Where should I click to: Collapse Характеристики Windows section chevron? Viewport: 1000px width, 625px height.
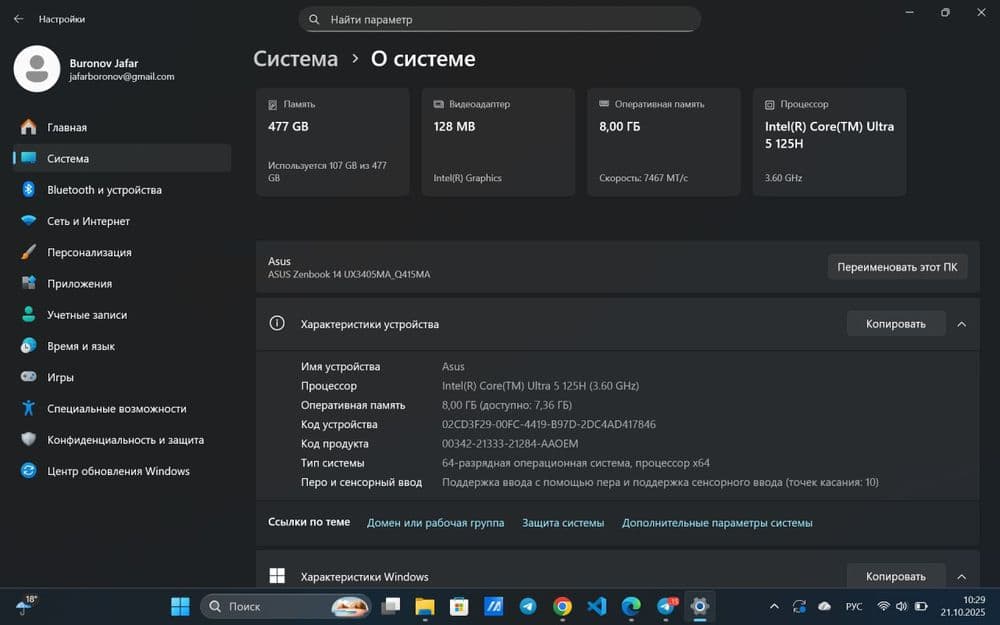click(x=962, y=577)
